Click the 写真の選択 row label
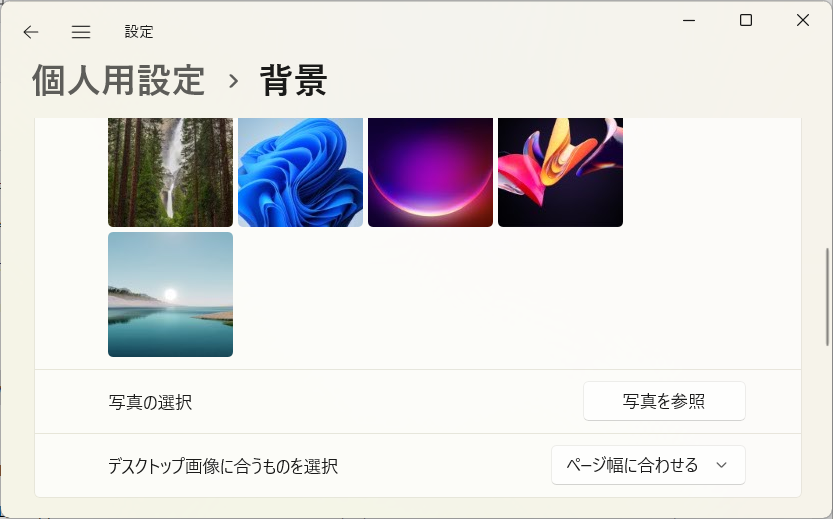The width and height of the screenshot is (833, 519). coord(150,402)
